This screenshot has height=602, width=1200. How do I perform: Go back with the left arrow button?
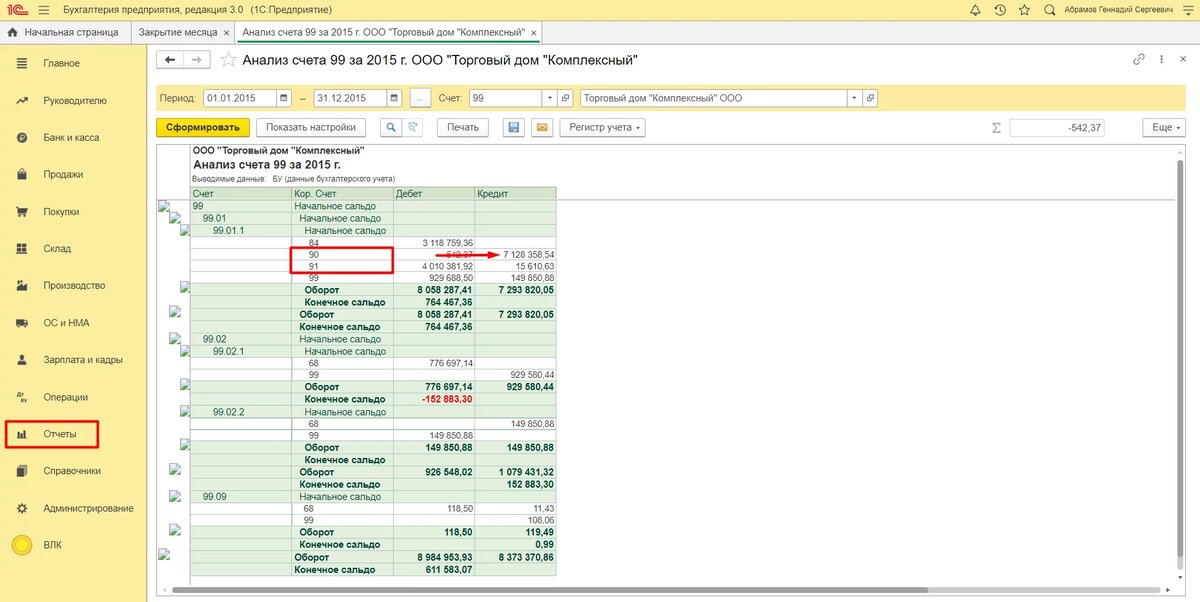(x=170, y=60)
